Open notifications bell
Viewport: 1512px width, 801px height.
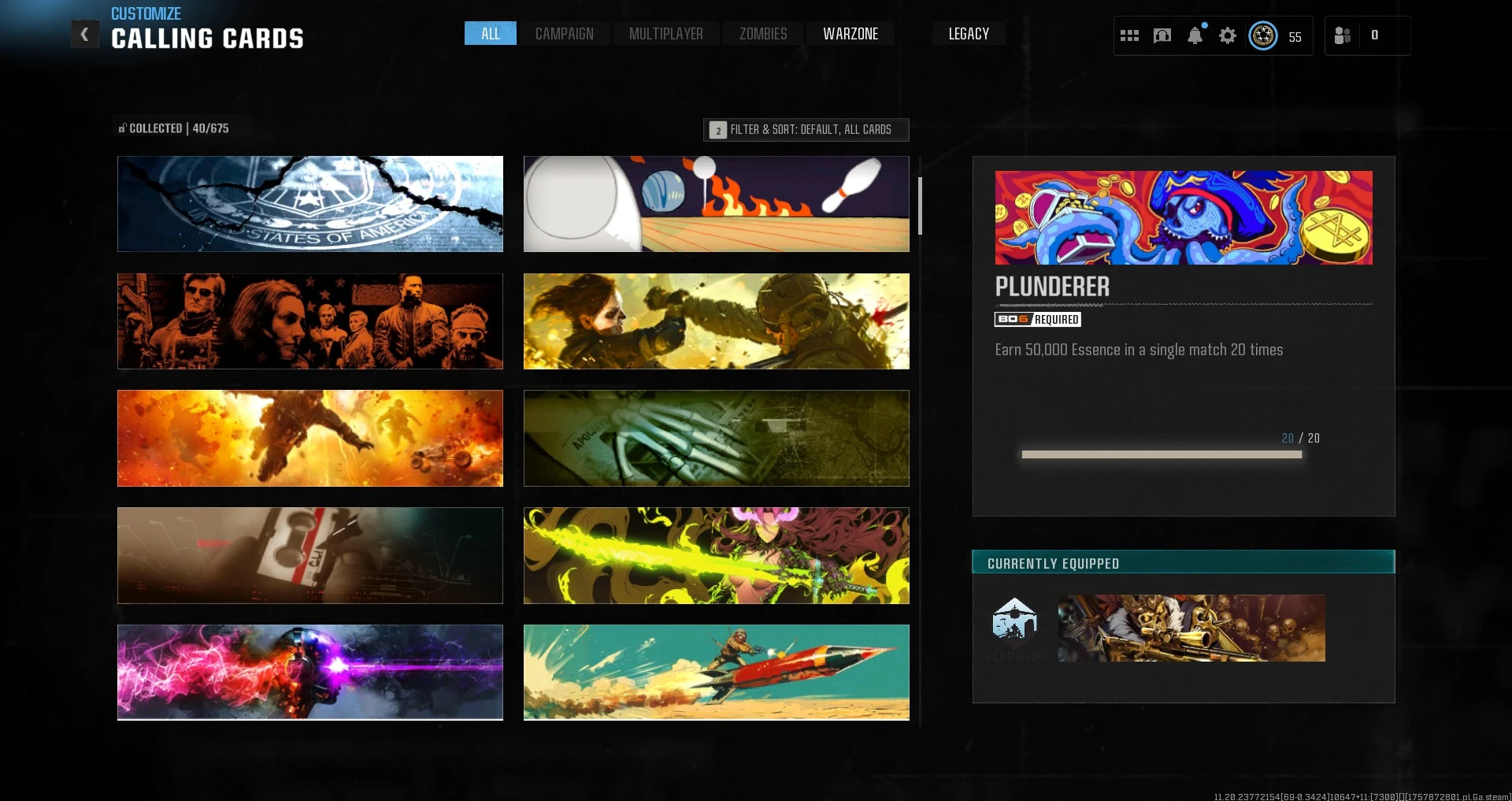click(1195, 35)
